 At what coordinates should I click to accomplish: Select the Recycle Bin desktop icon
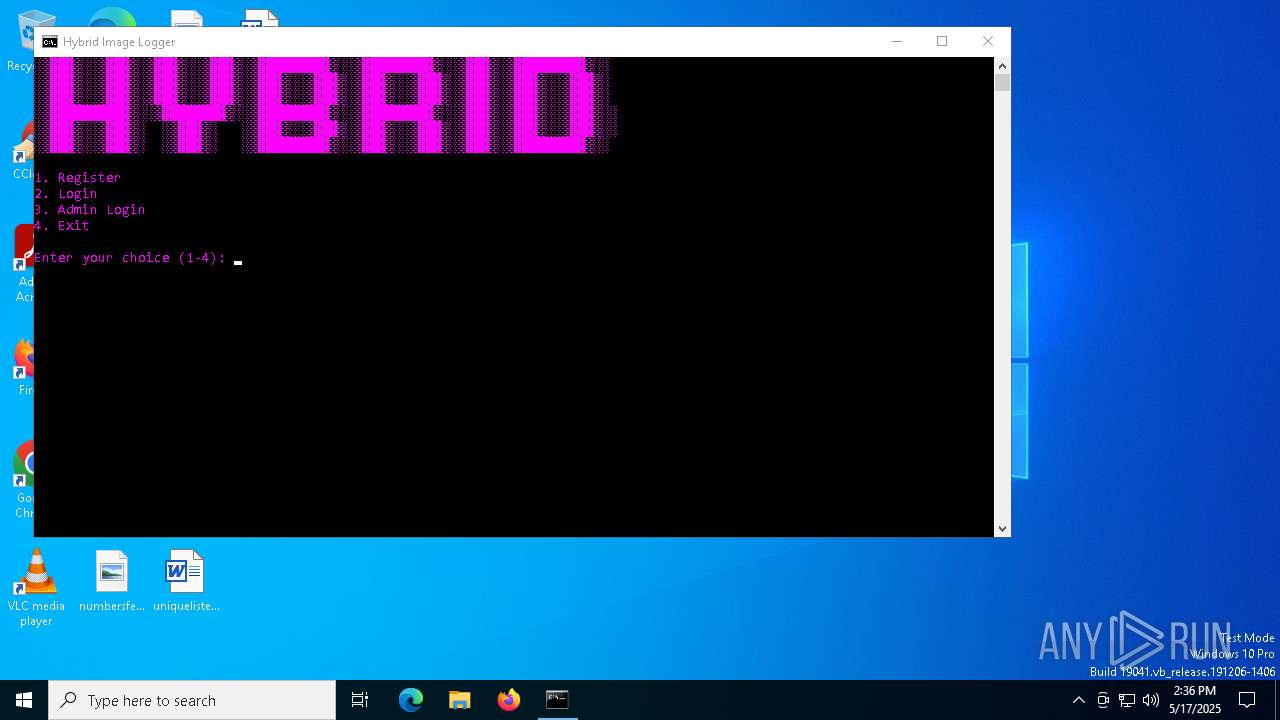pos(22,40)
